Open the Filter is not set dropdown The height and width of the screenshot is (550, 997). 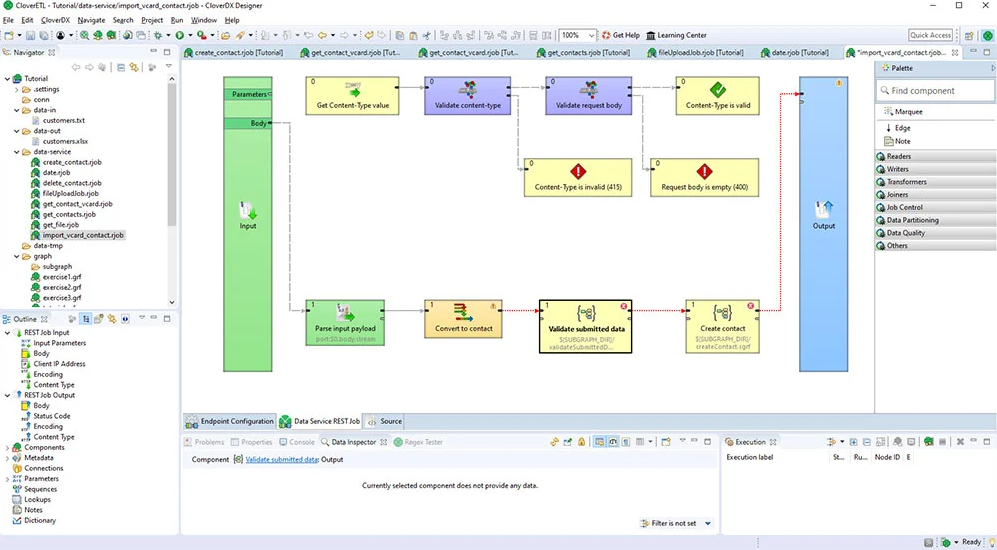pos(708,523)
